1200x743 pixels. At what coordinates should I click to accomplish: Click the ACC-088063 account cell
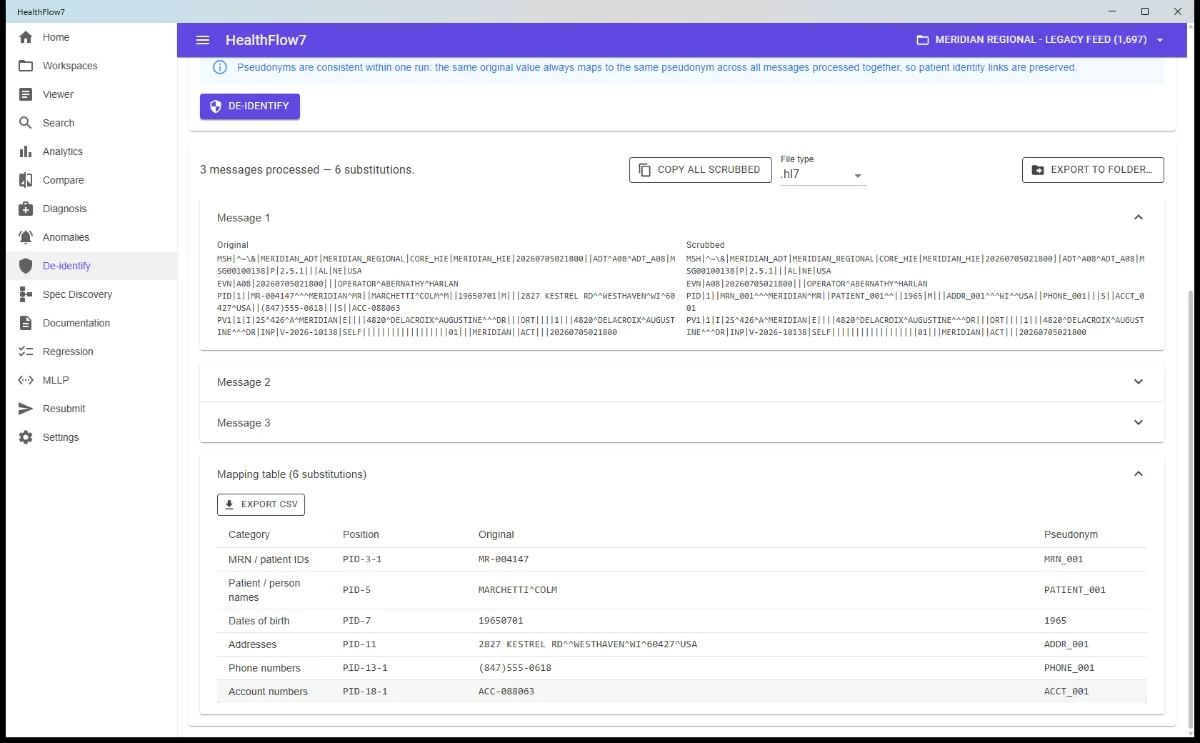tap(506, 692)
